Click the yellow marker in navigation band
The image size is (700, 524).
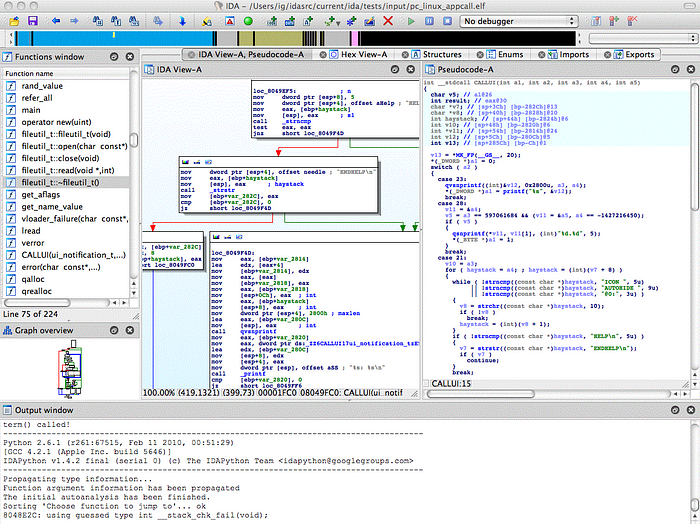tap(114, 35)
